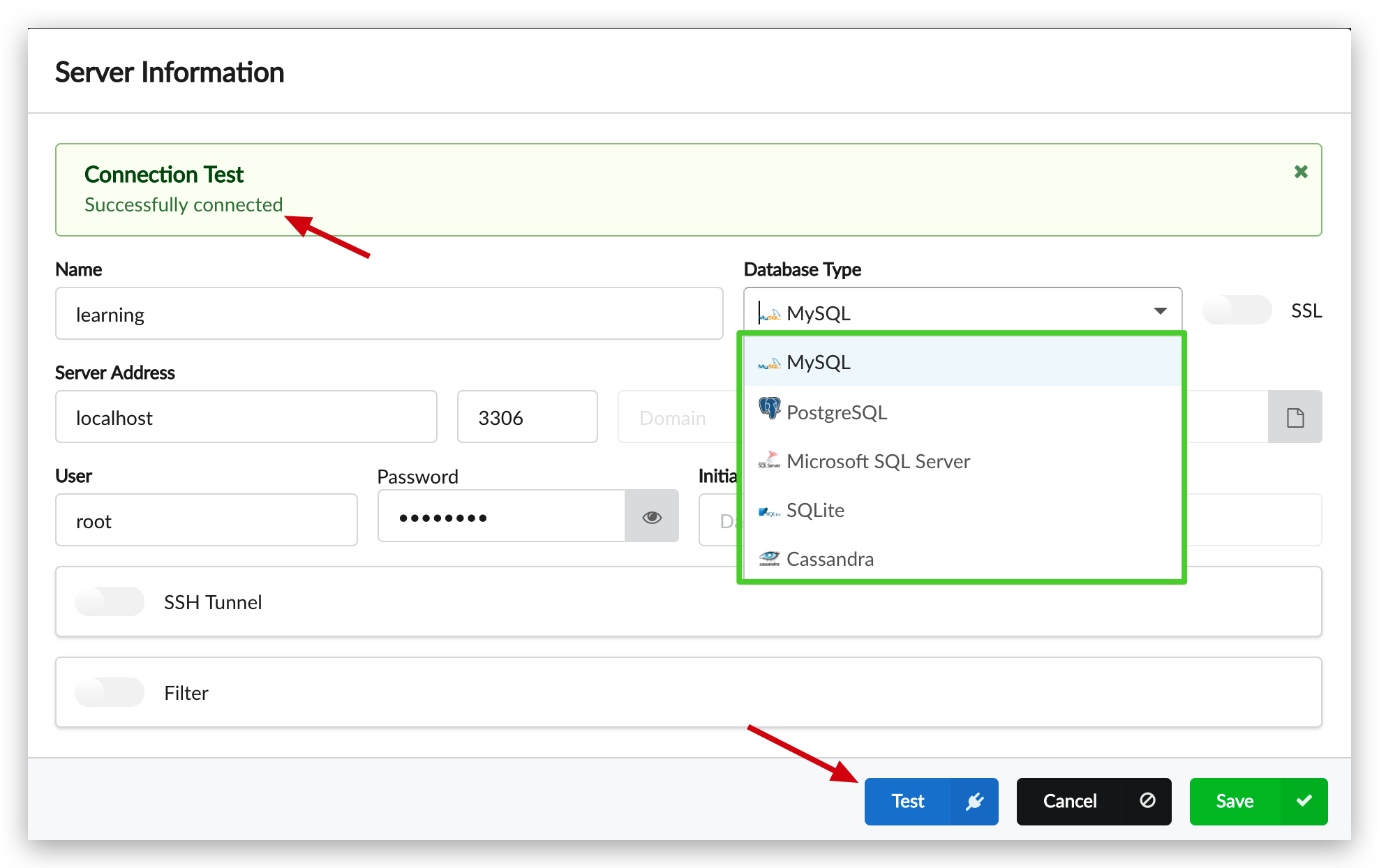Choose highlighted MySQL option in dropdown list
The image size is (1379, 868).
819,363
